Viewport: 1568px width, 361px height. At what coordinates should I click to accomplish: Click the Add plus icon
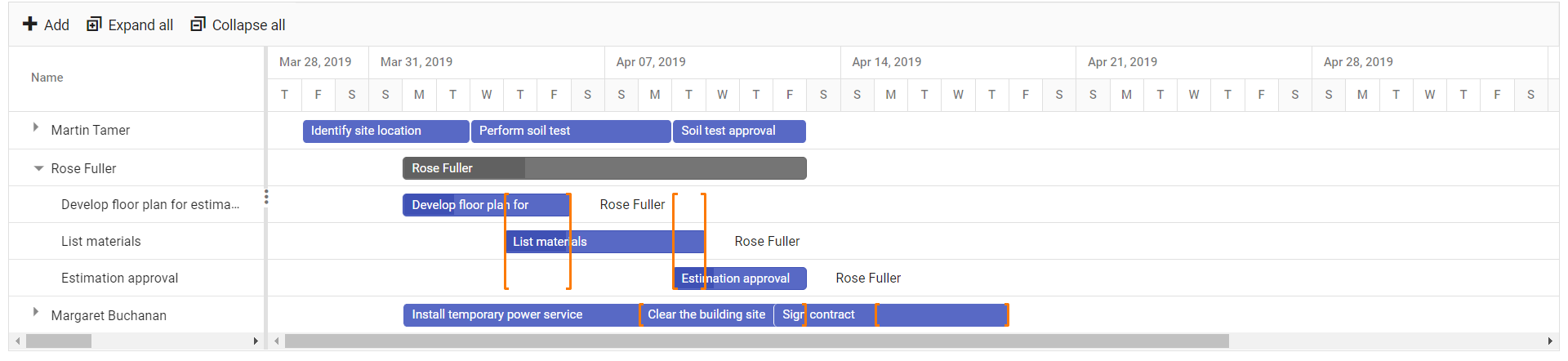coord(30,25)
